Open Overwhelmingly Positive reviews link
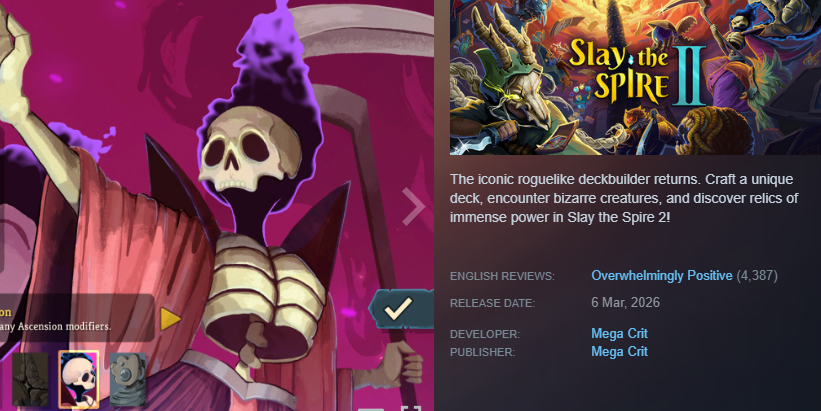 [662, 275]
